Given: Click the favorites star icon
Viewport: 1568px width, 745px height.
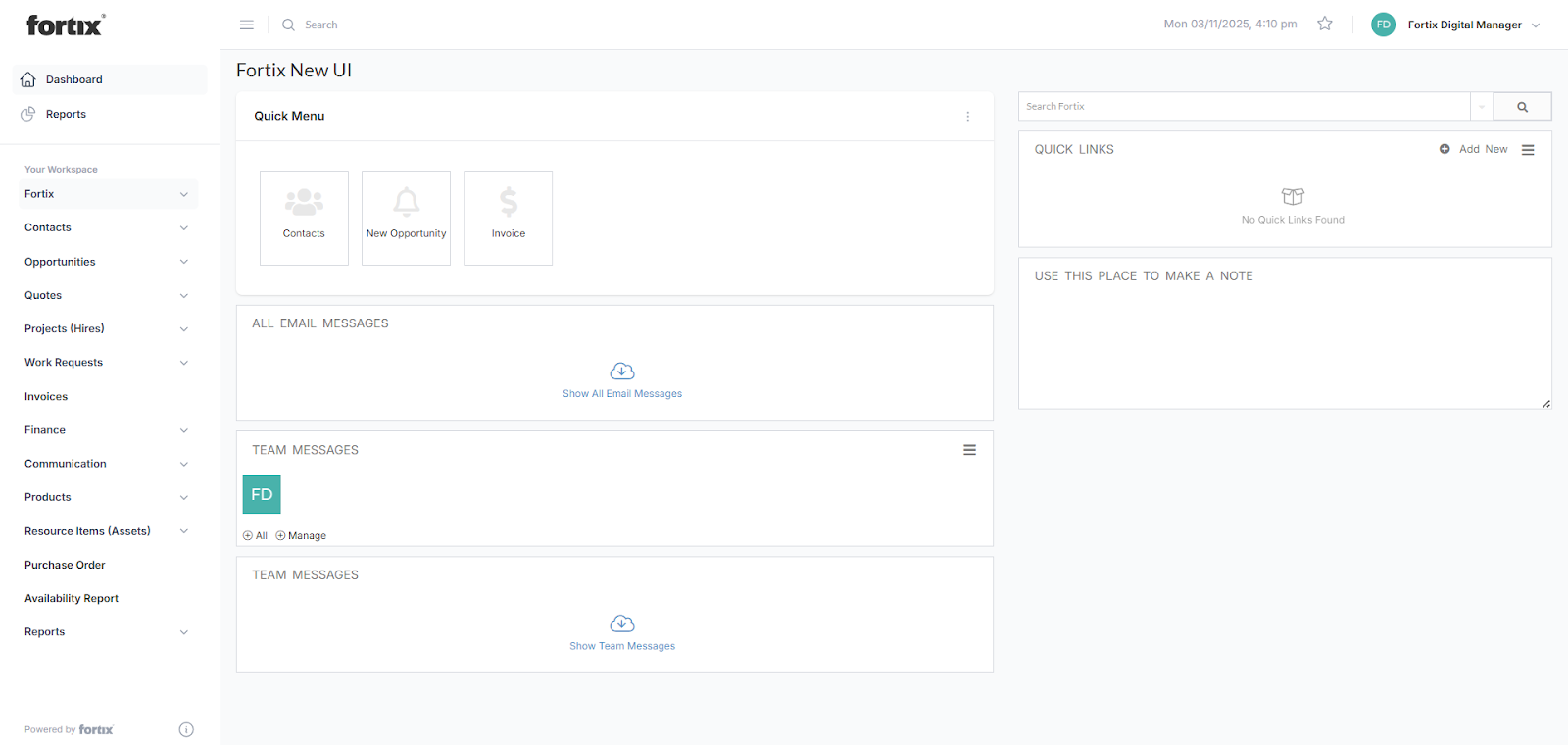Looking at the screenshot, I should tap(1325, 24).
